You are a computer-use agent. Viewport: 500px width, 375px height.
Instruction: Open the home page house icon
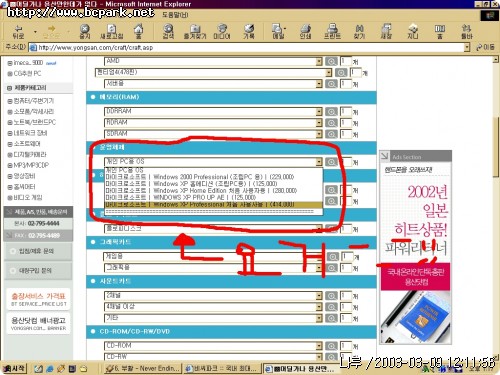138,32
